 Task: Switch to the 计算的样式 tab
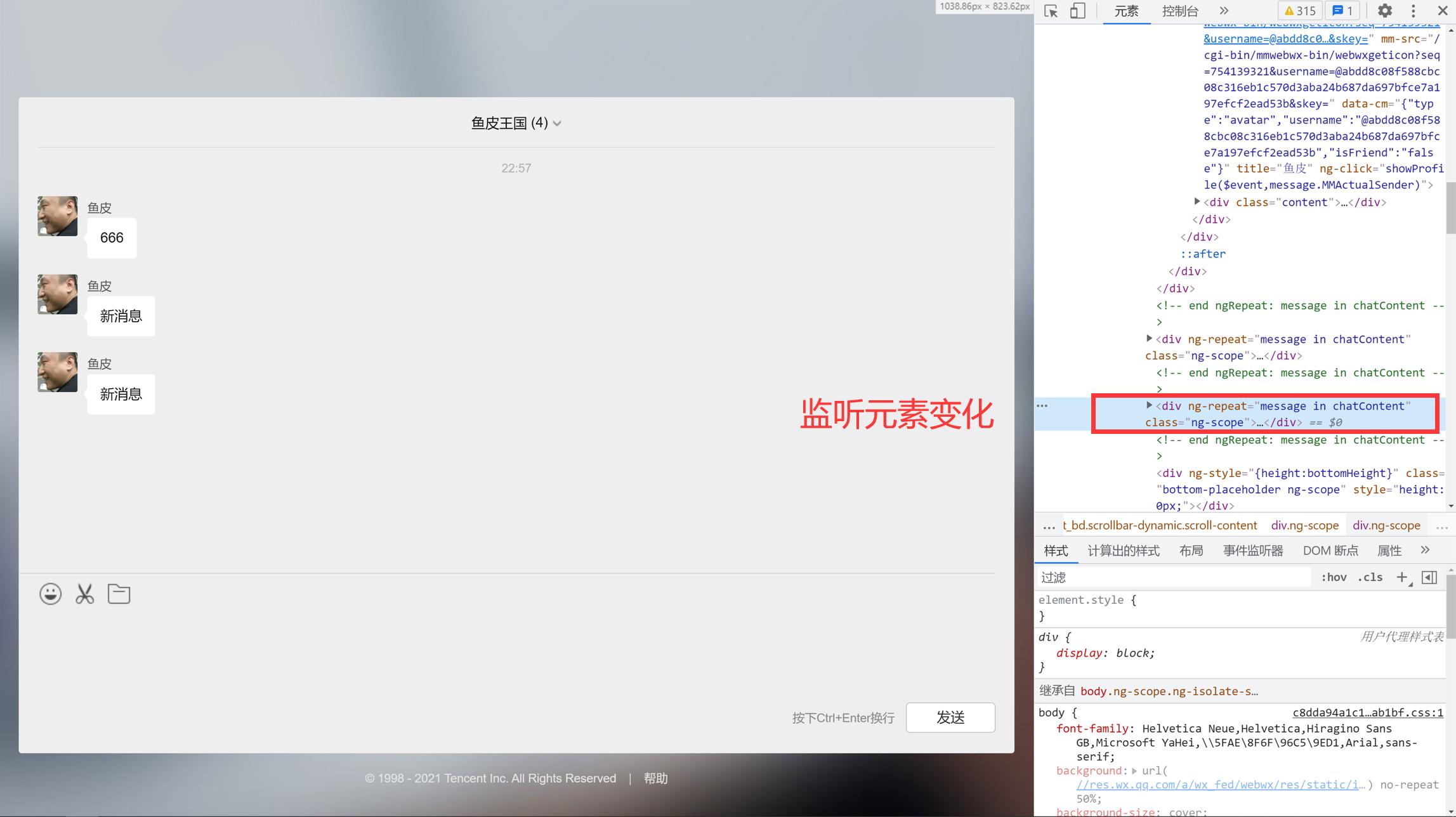(1123, 551)
